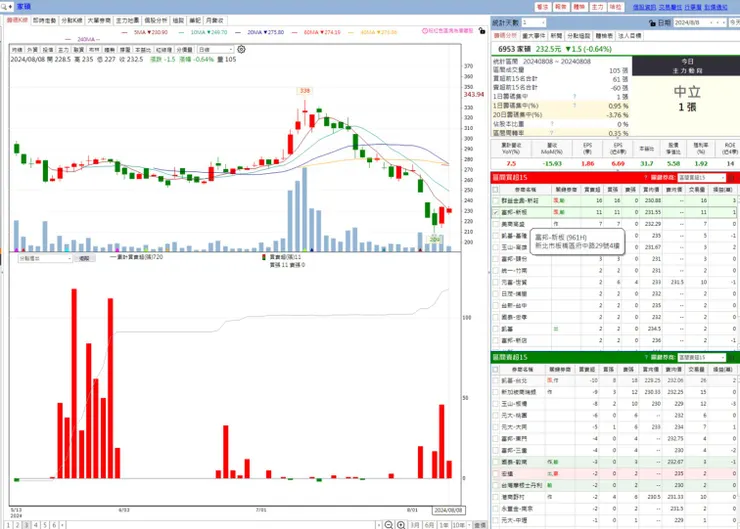Switch to the 新聞 tab

pyautogui.click(x=556, y=36)
